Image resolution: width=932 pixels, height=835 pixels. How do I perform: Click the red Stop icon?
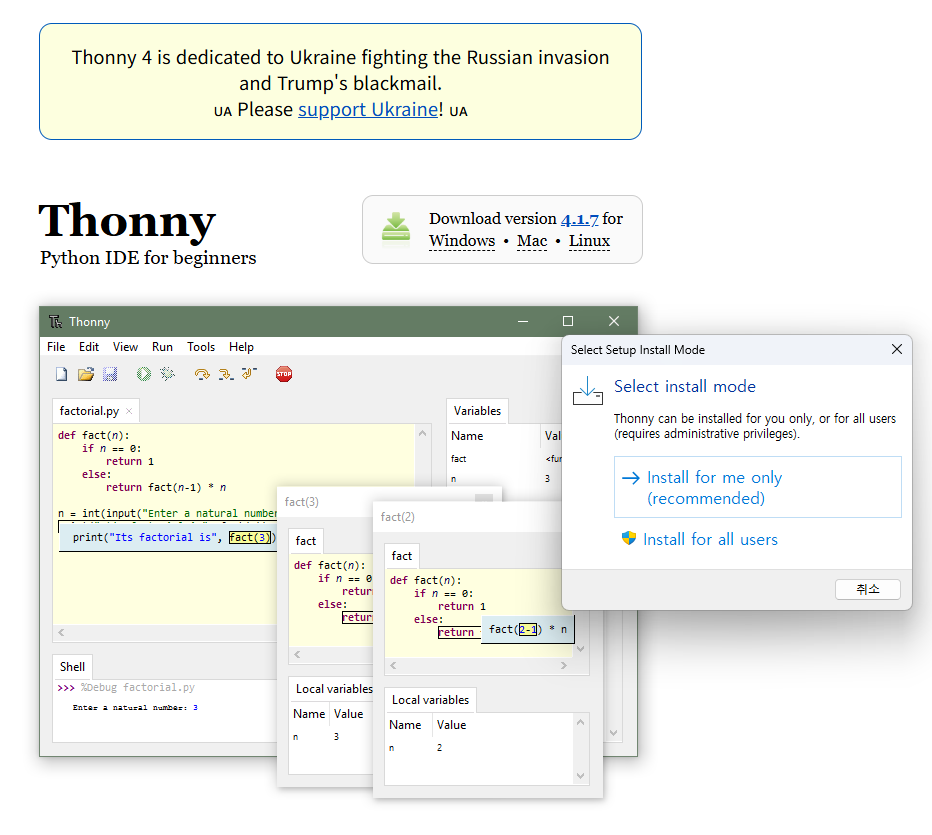point(284,374)
